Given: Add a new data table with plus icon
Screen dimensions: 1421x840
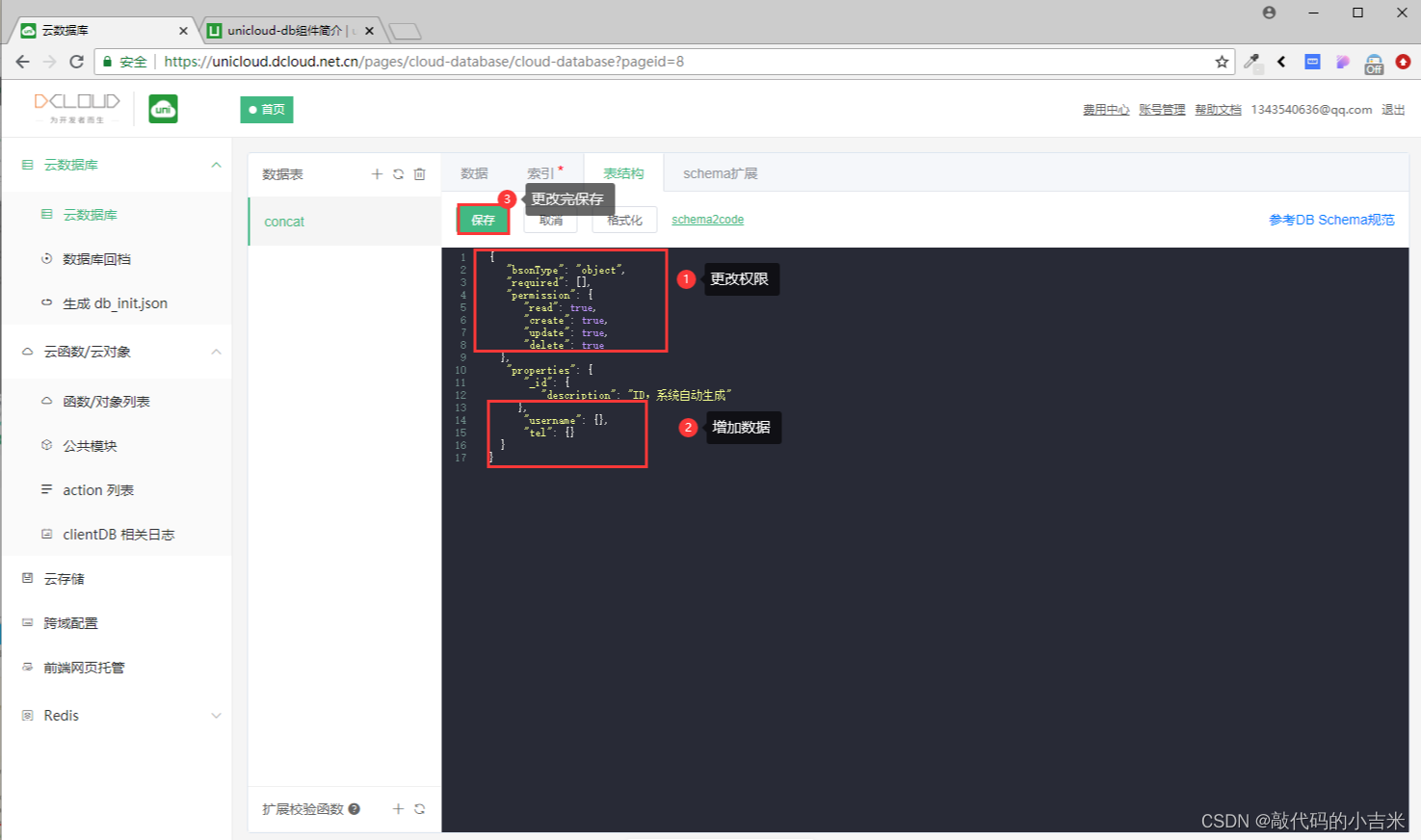Looking at the screenshot, I should 377,174.
